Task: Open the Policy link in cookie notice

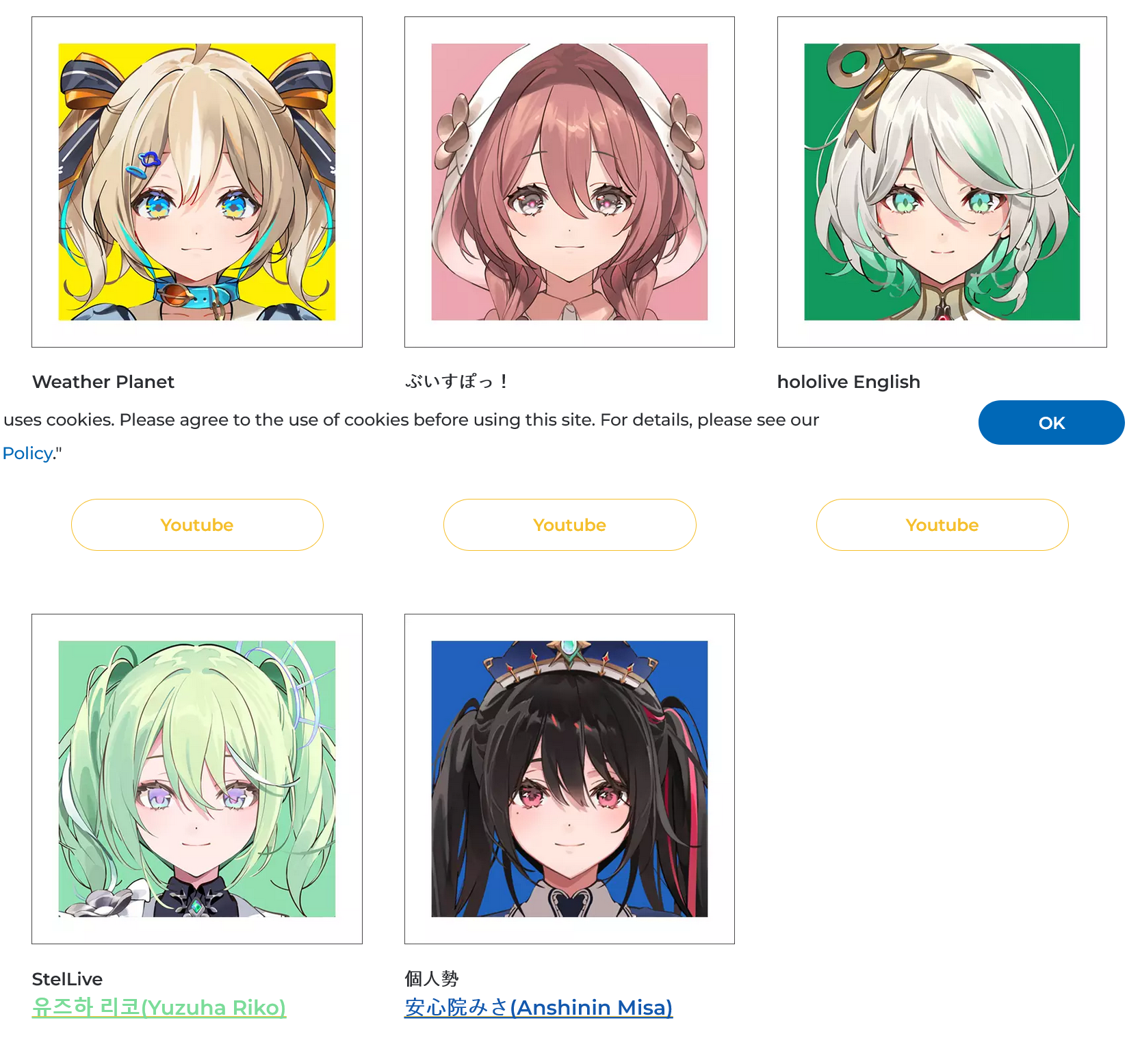Action: pyautogui.click(x=28, y=453)
